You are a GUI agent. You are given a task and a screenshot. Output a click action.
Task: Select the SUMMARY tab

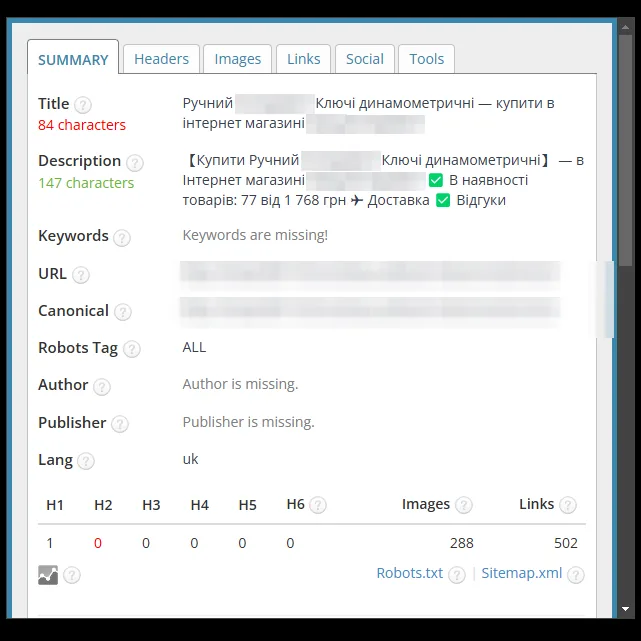[x=73, y=58]
